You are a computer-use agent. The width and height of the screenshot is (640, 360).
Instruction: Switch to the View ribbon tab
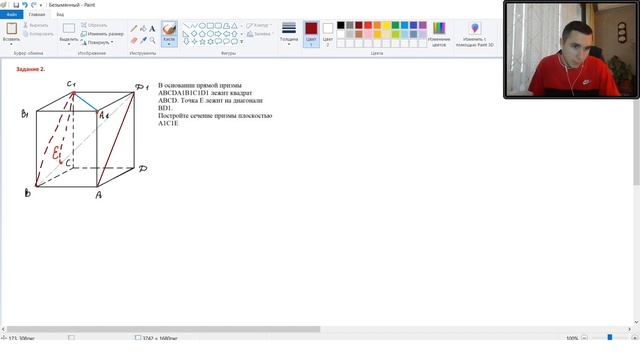(x=60, y=14)
